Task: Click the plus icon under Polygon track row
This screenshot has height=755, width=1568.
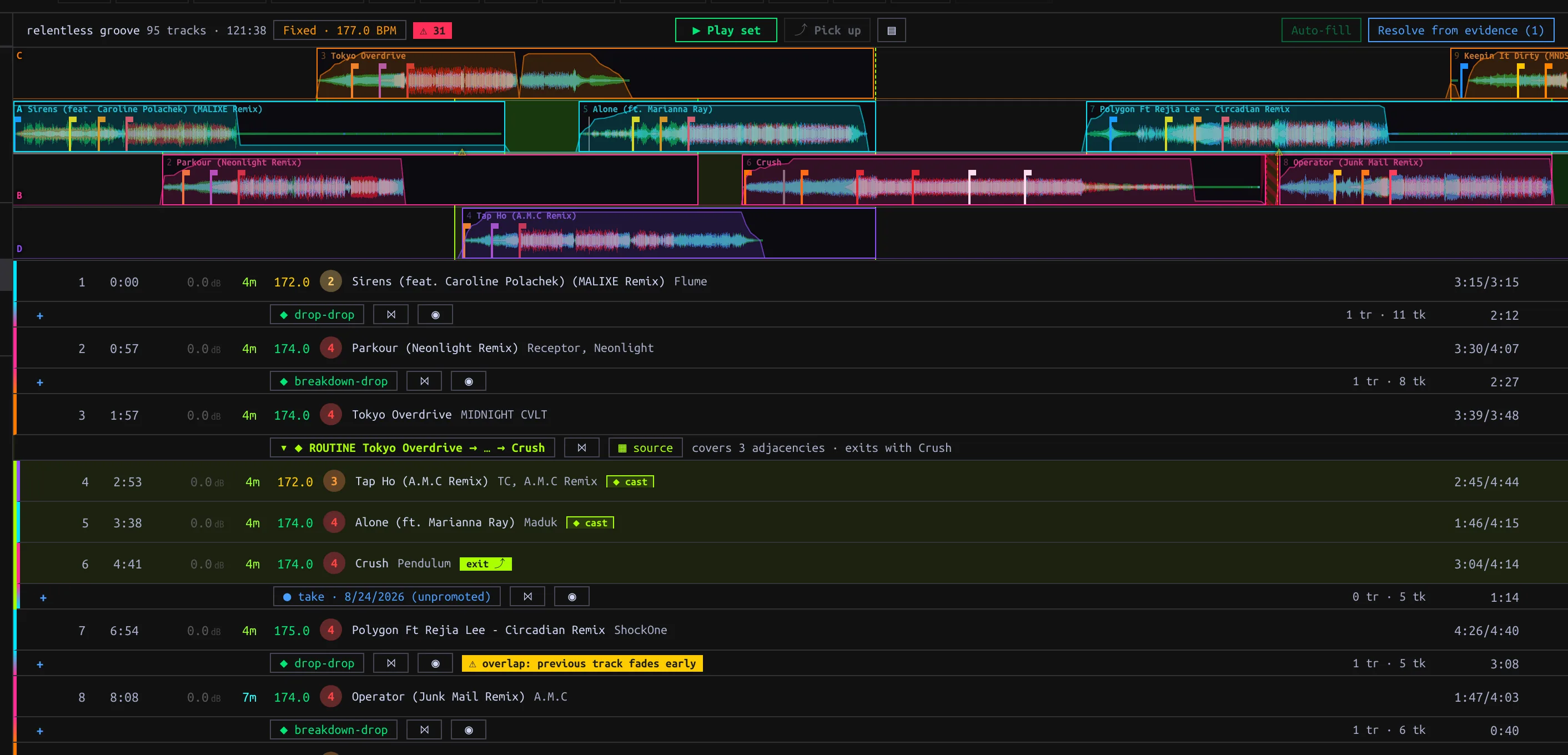Action: tap(39, 664)
